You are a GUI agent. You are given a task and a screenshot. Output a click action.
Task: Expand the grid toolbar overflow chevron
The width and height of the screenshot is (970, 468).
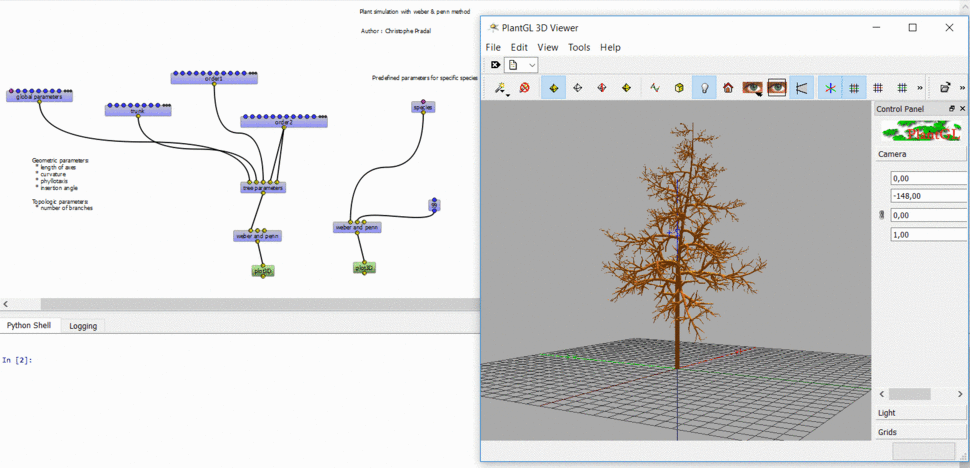point(920,88)
